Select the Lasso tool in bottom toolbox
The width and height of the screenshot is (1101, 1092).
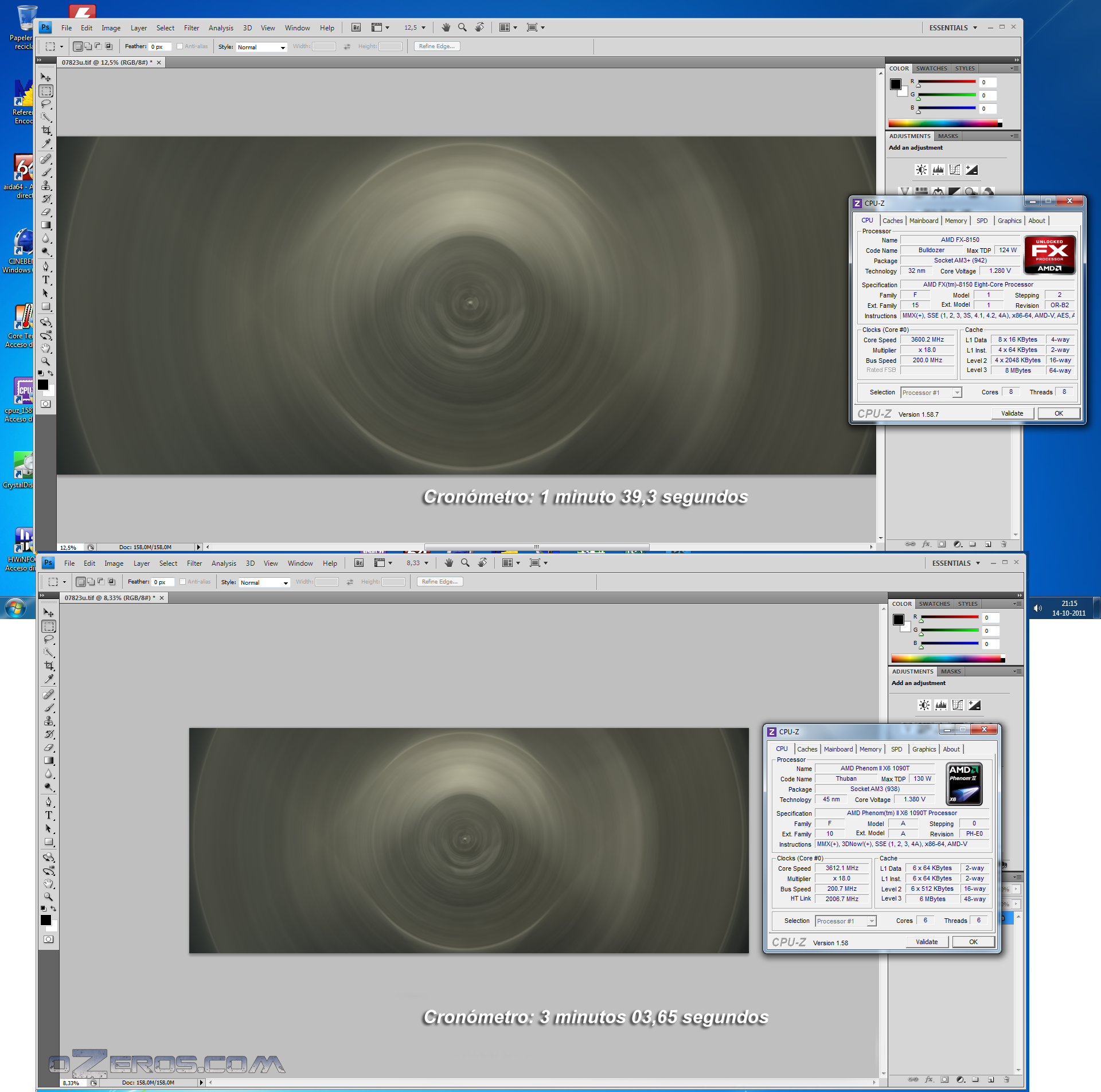[x=49, y=639]
